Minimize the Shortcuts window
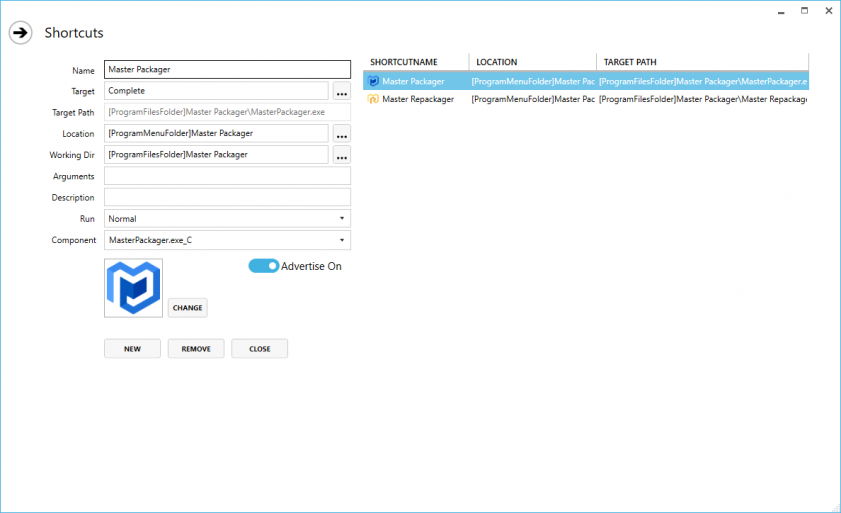The height and width of the screenshot is (513, 841). 781,11
